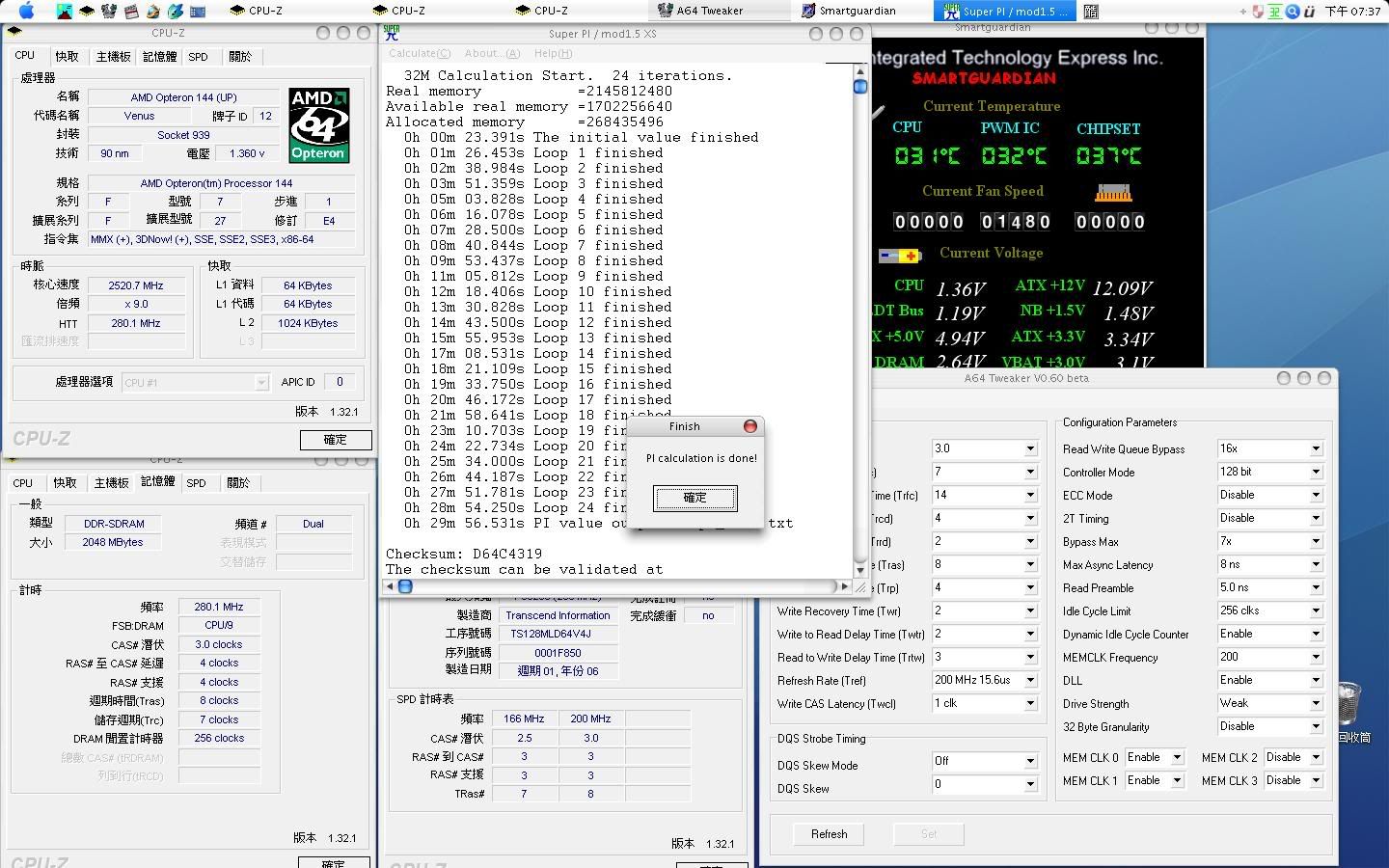Open Controller Mode 128 bit dropdown

[x=1270, y=473]
